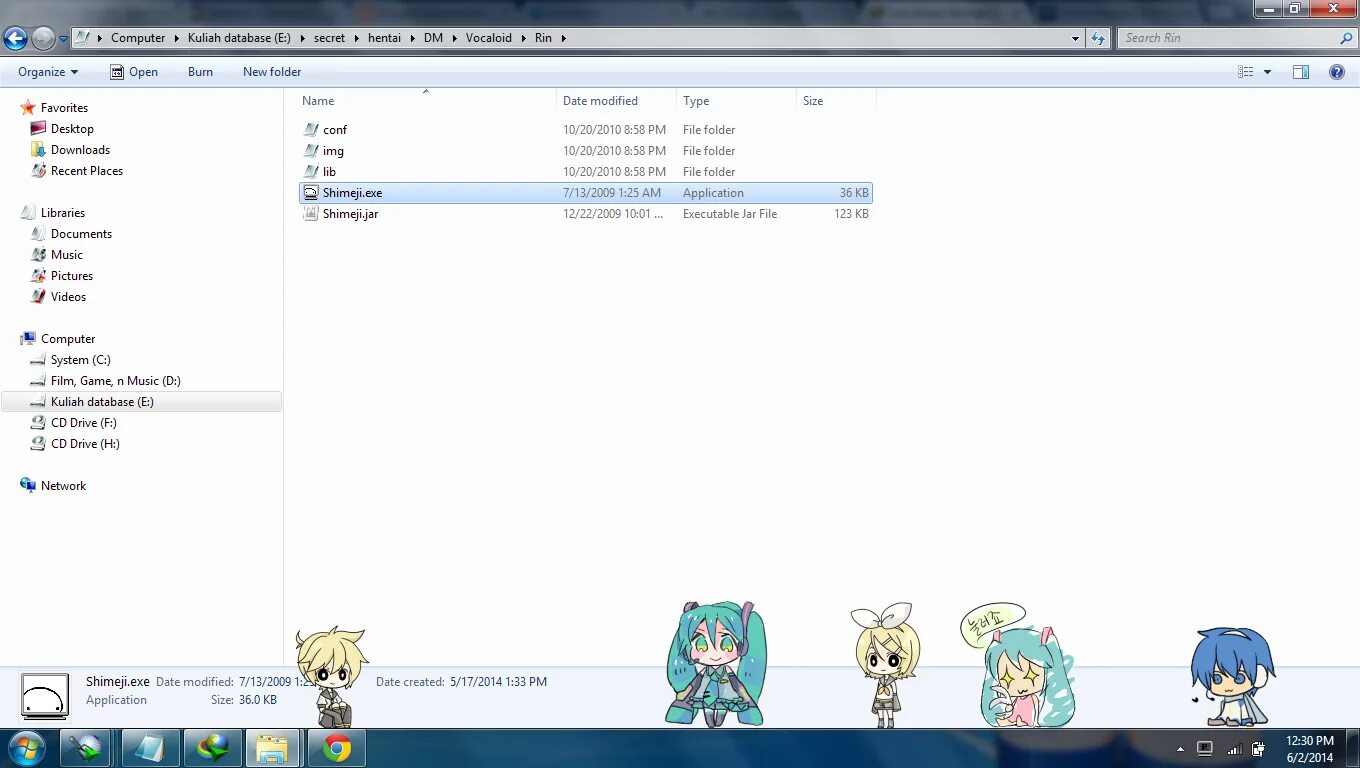The image size is (1360, 768).
Task: Click the Open toolbar button
Action: [134, 72]
